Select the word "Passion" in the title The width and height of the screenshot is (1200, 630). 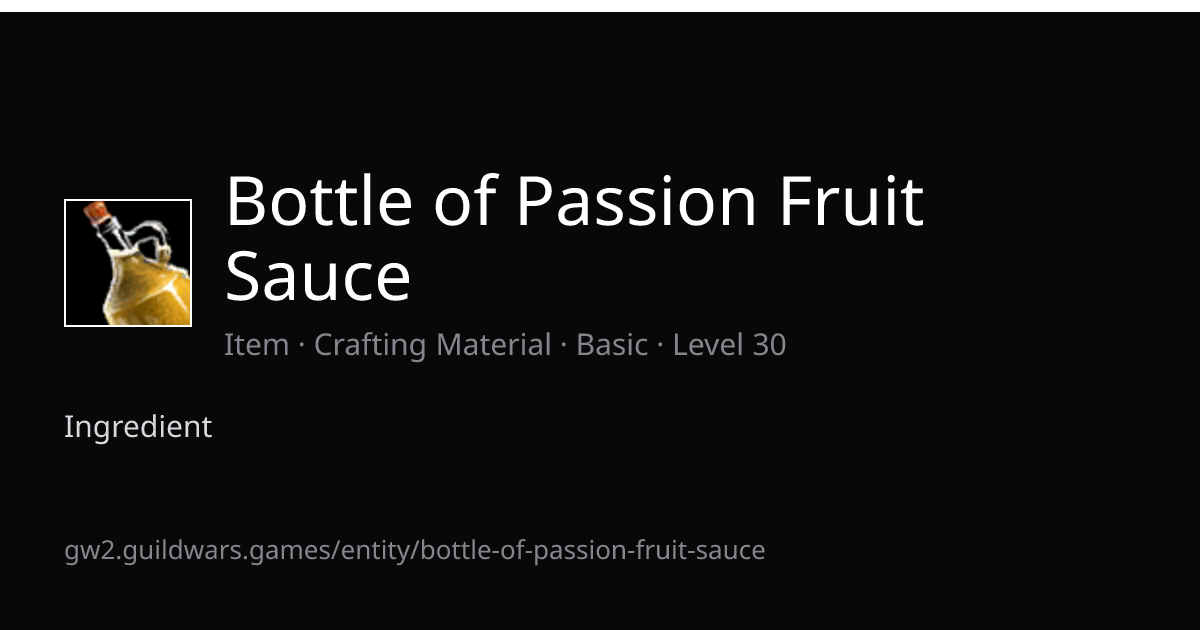tap(637, 201)
